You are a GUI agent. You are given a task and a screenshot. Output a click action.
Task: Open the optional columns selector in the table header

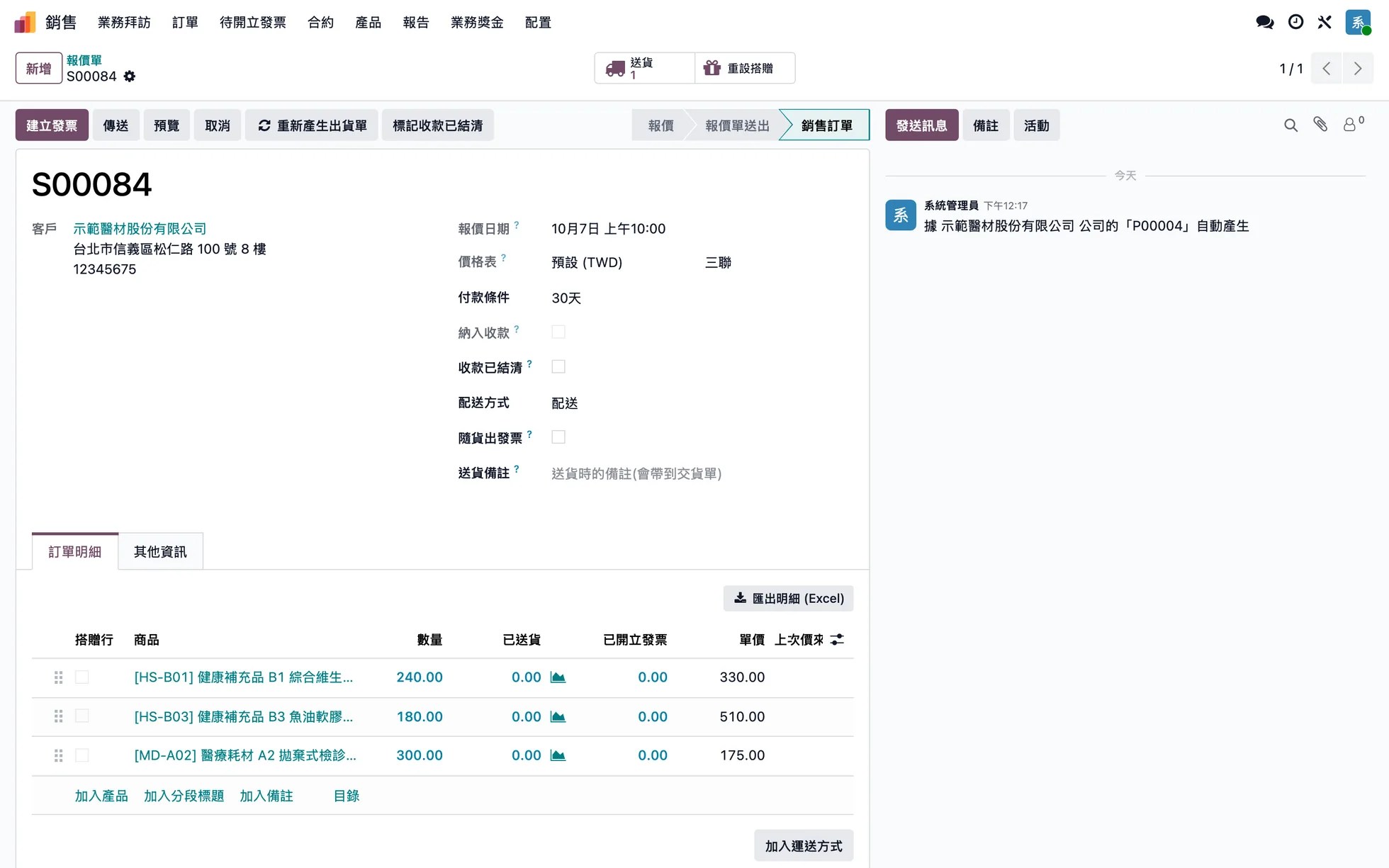tap(837, 639)
